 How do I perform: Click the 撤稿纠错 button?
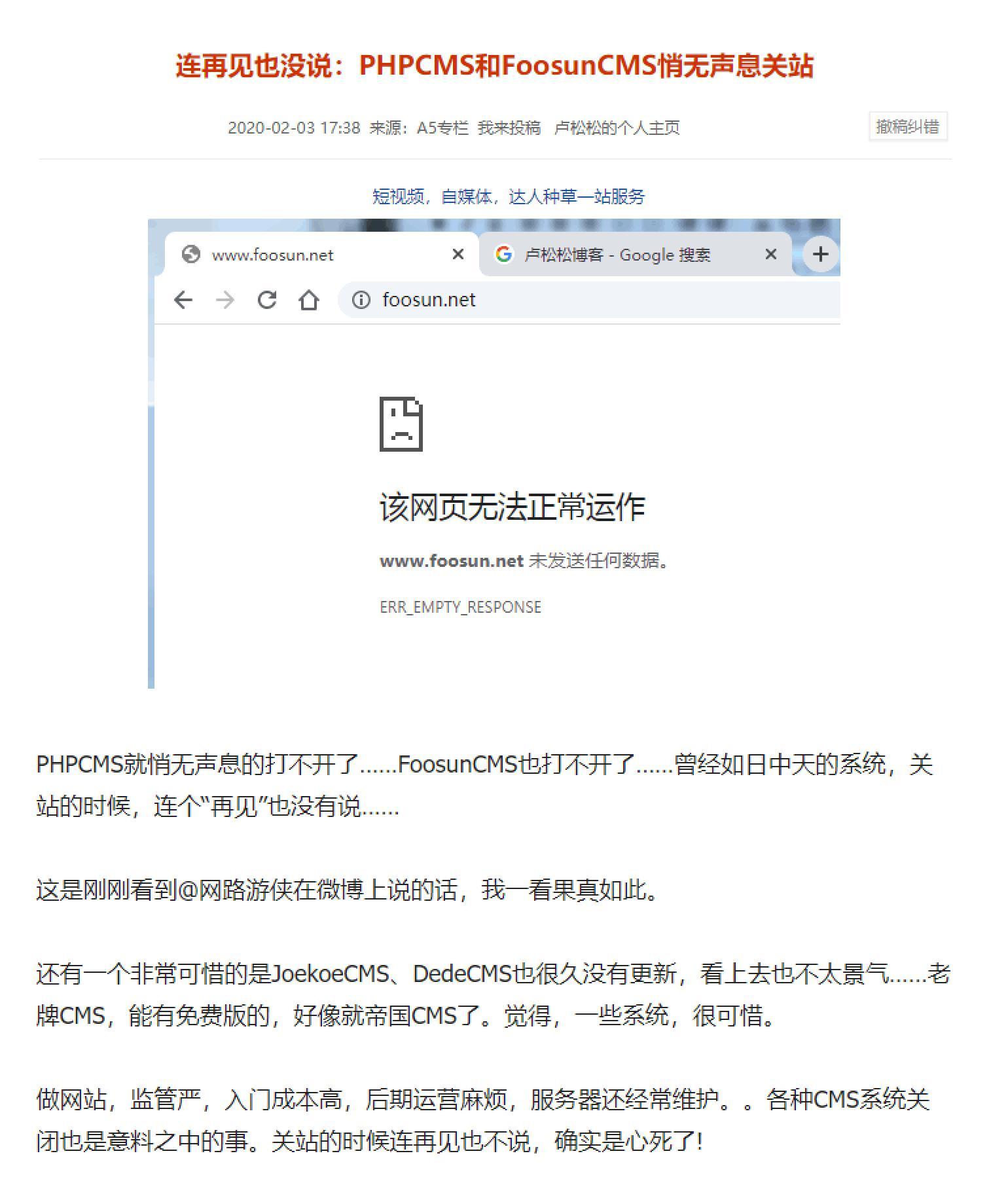908,126
